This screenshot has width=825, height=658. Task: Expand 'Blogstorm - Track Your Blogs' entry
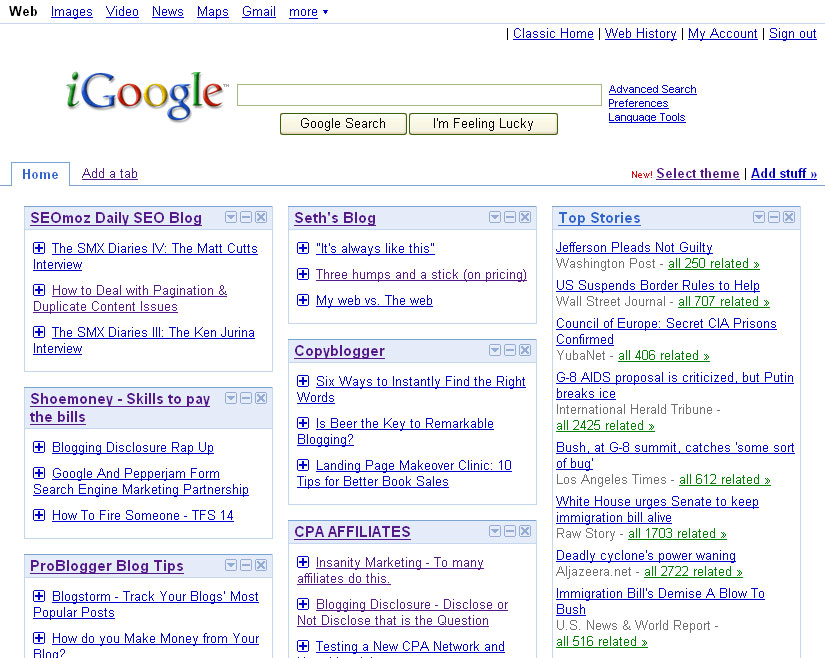(39, 596)
